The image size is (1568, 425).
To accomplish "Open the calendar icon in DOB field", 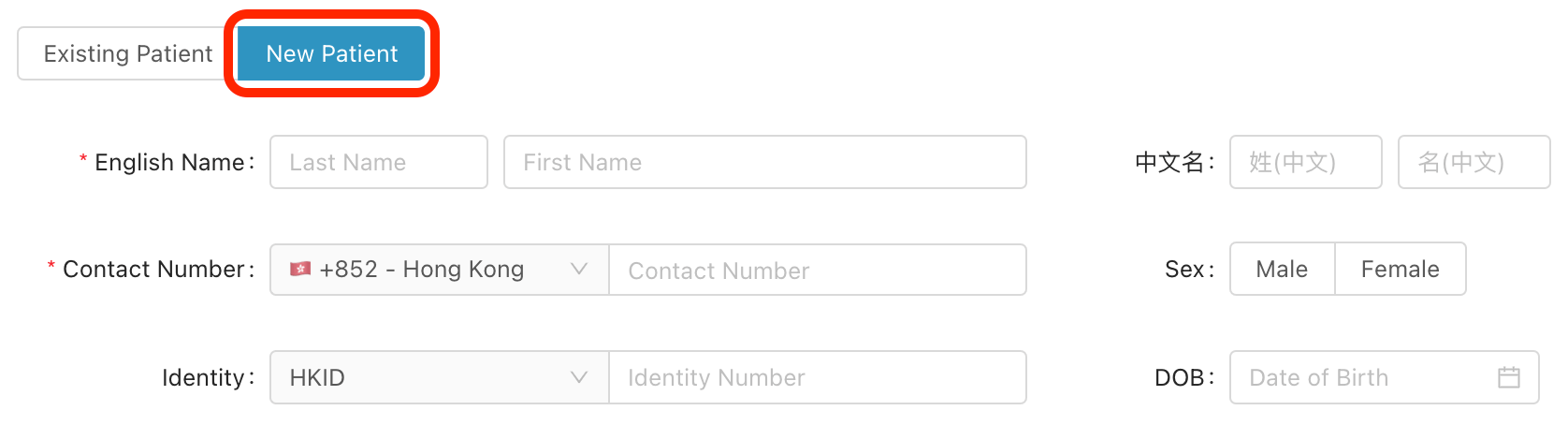I will click(x=1508, y=377).
